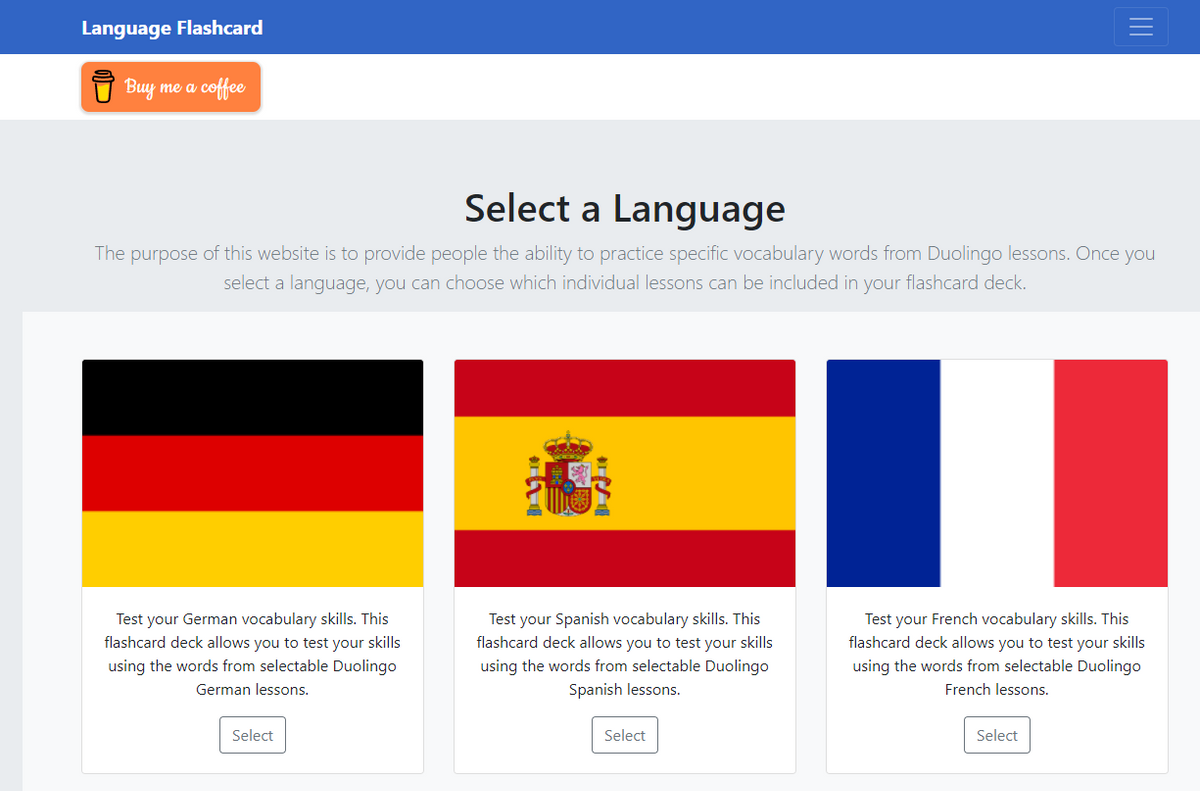Select the Spanish language deck

coord(624,735)
